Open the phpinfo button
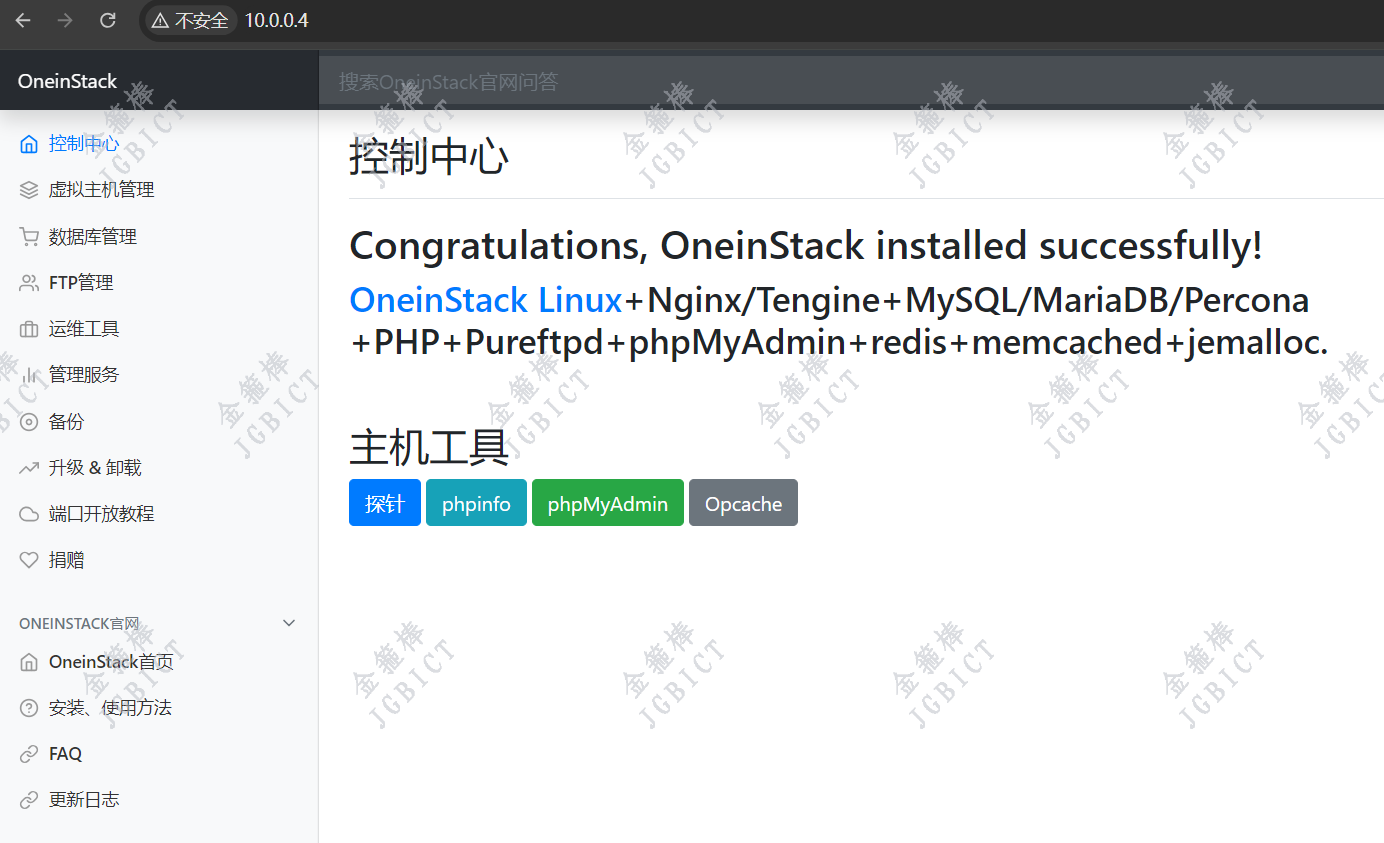Viewport: 1384px width, 843px height. pyautogui.click(x=476, y=503)
